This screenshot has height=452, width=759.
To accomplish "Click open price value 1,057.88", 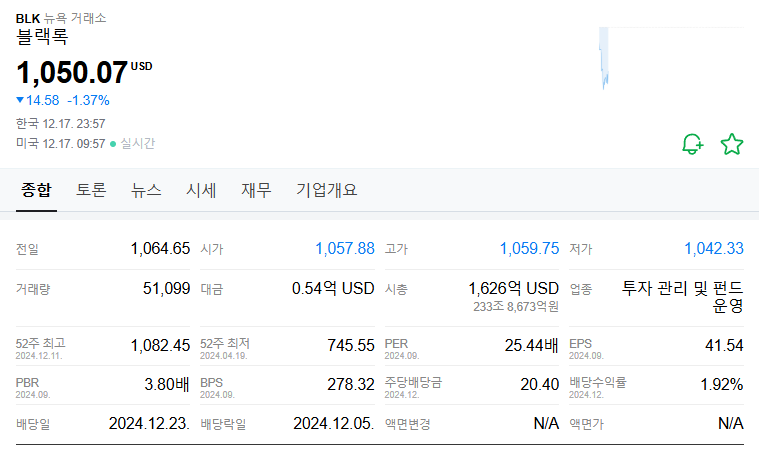I will (345, 249).
